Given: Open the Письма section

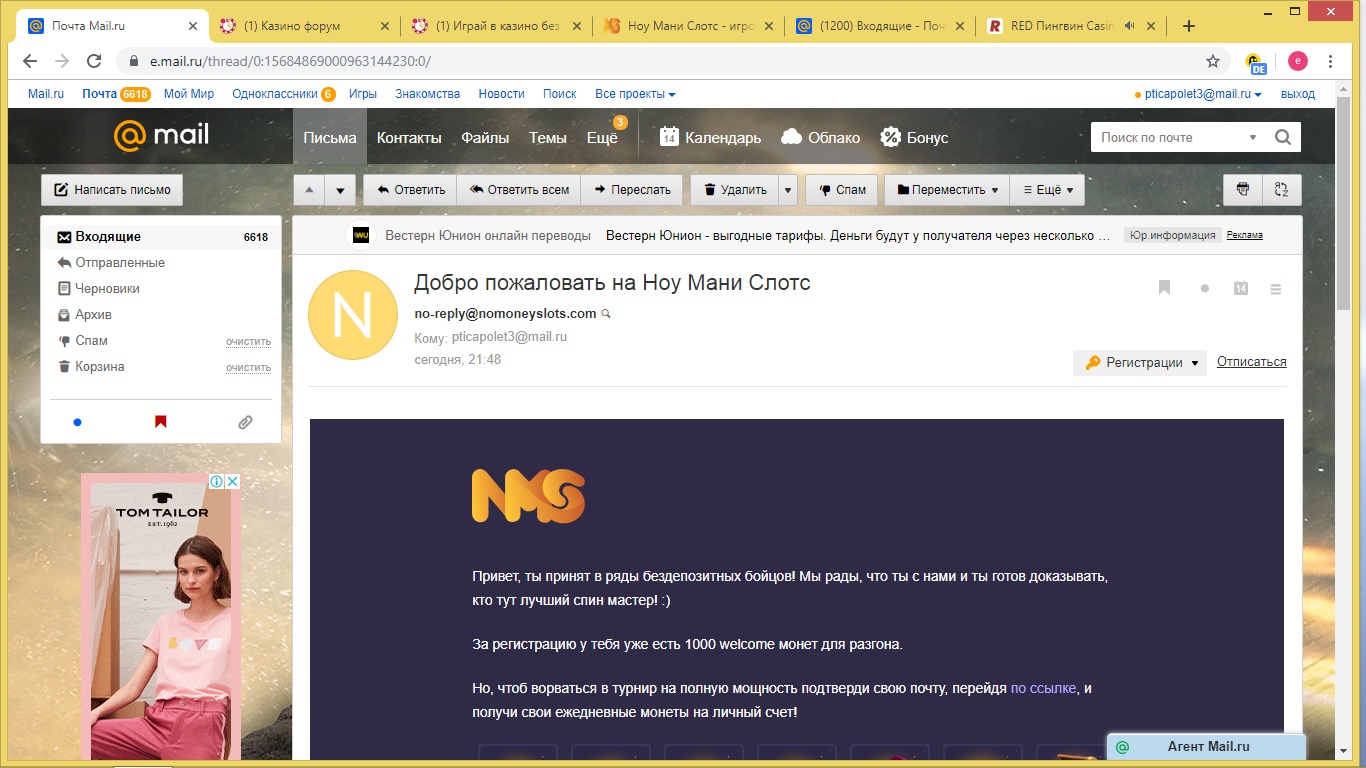Looking at the screenshot, I should (x=330, y=137).
